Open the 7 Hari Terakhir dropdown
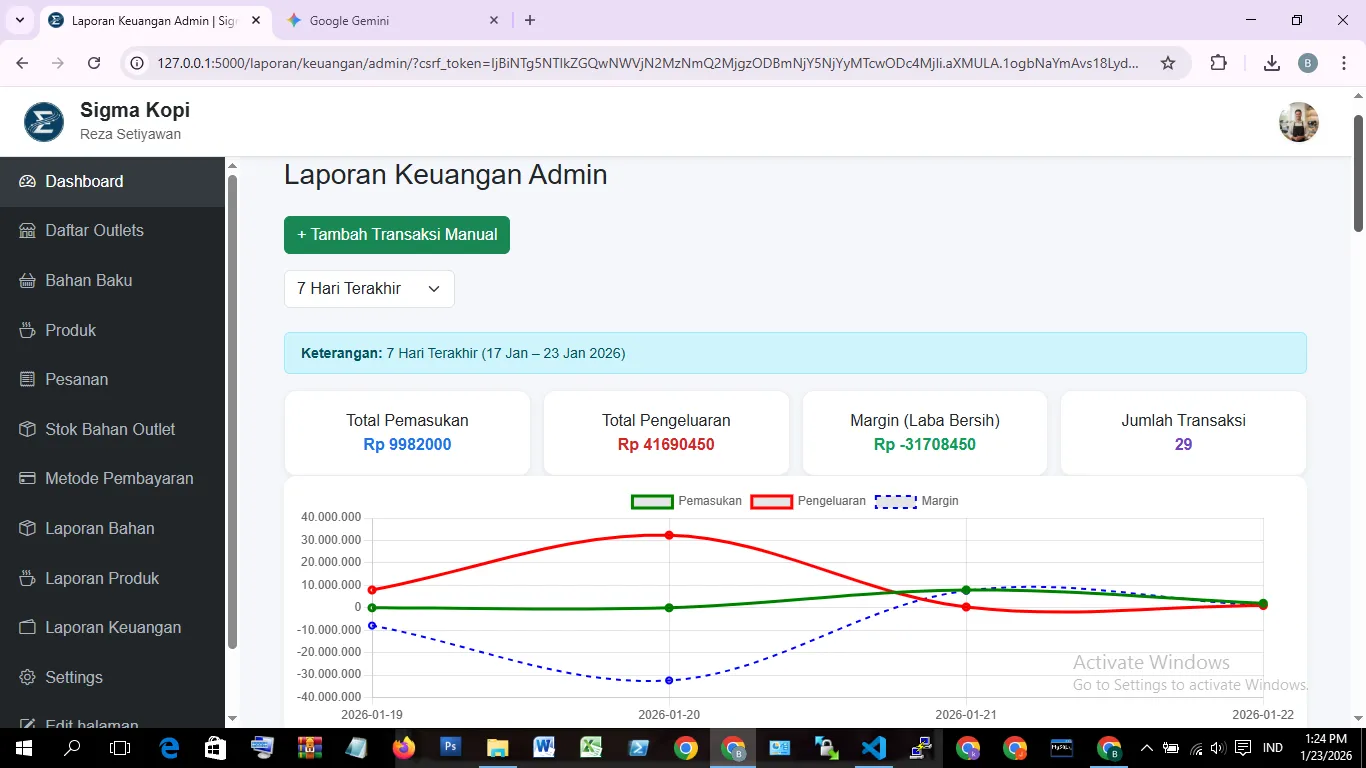This screenshot has height=768, width=1366. click(x=369, y=288)
